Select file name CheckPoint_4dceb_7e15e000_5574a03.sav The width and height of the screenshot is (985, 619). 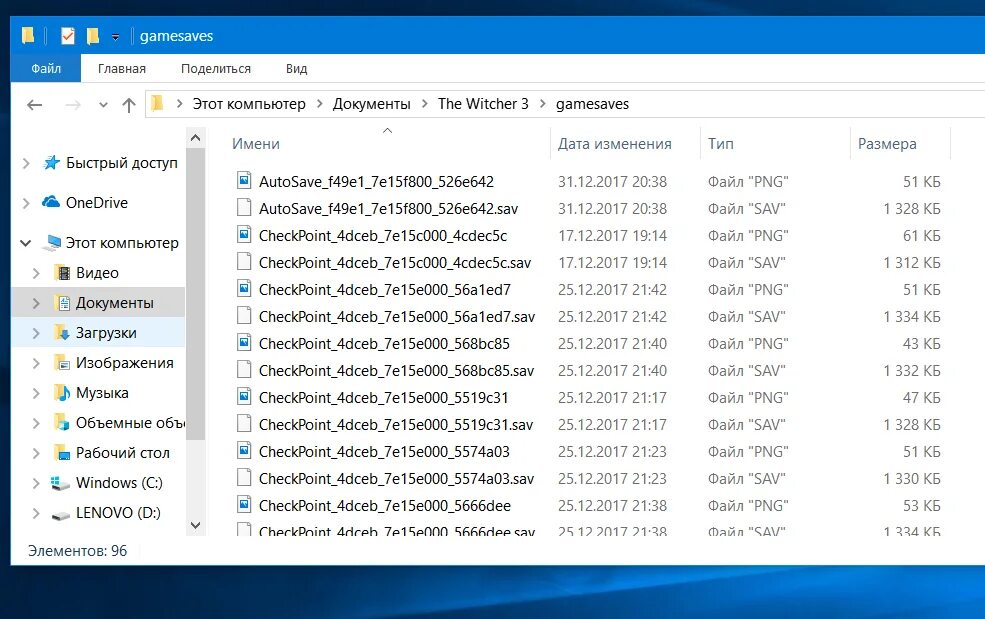[396, 479]
